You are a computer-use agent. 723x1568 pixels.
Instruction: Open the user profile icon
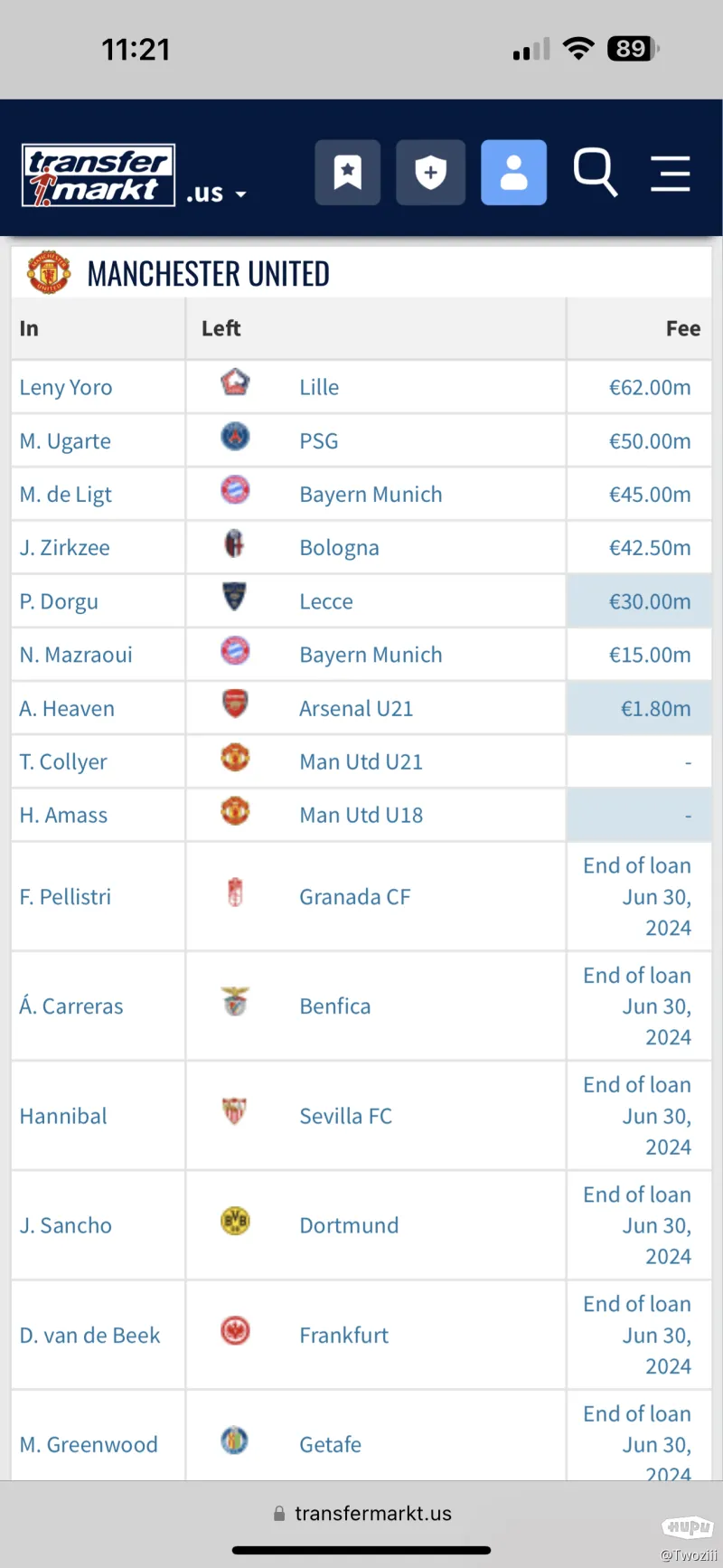[x=513, y=172]
